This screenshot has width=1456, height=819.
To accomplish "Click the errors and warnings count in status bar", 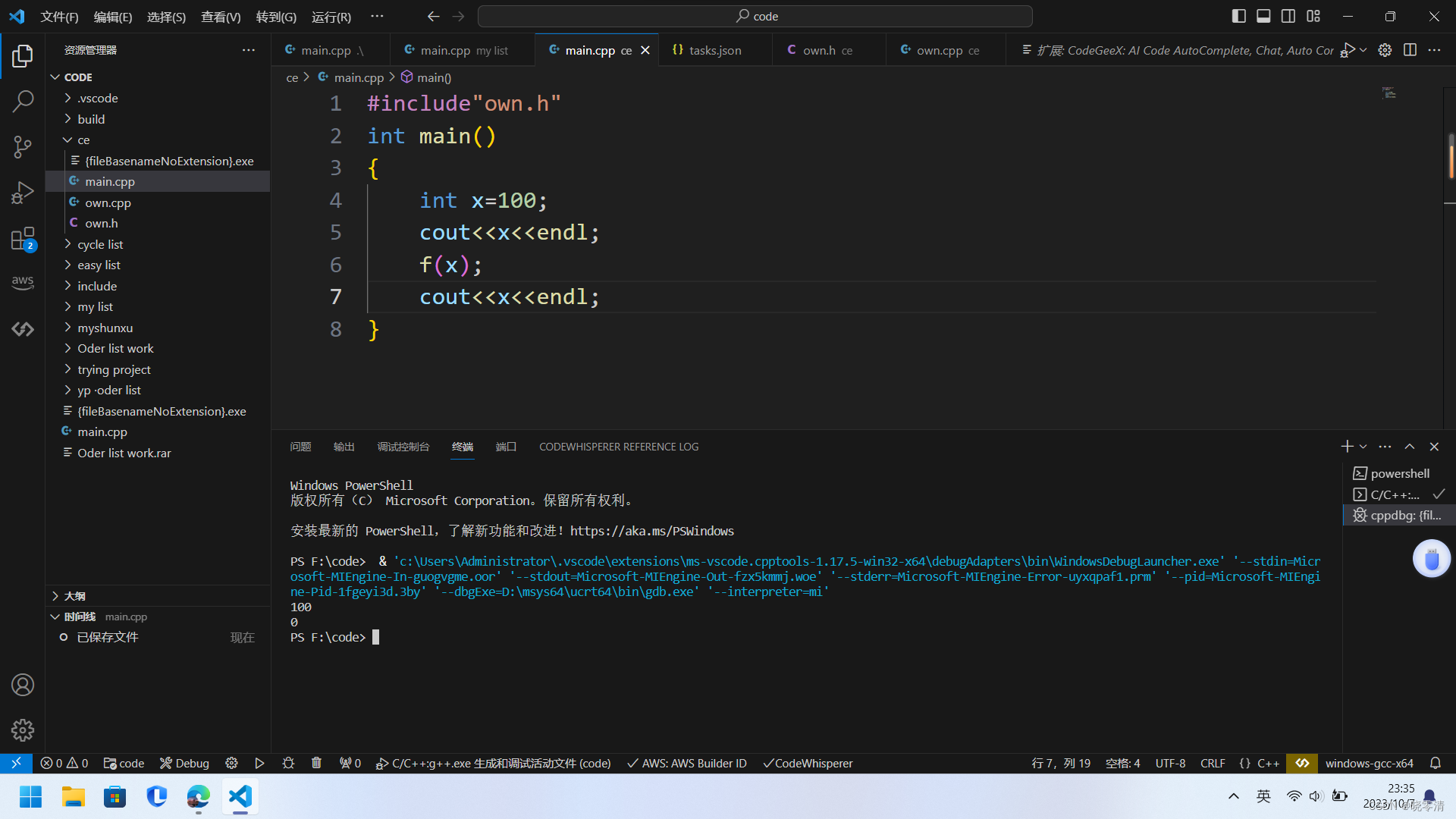I will click(x=64, y=764).
